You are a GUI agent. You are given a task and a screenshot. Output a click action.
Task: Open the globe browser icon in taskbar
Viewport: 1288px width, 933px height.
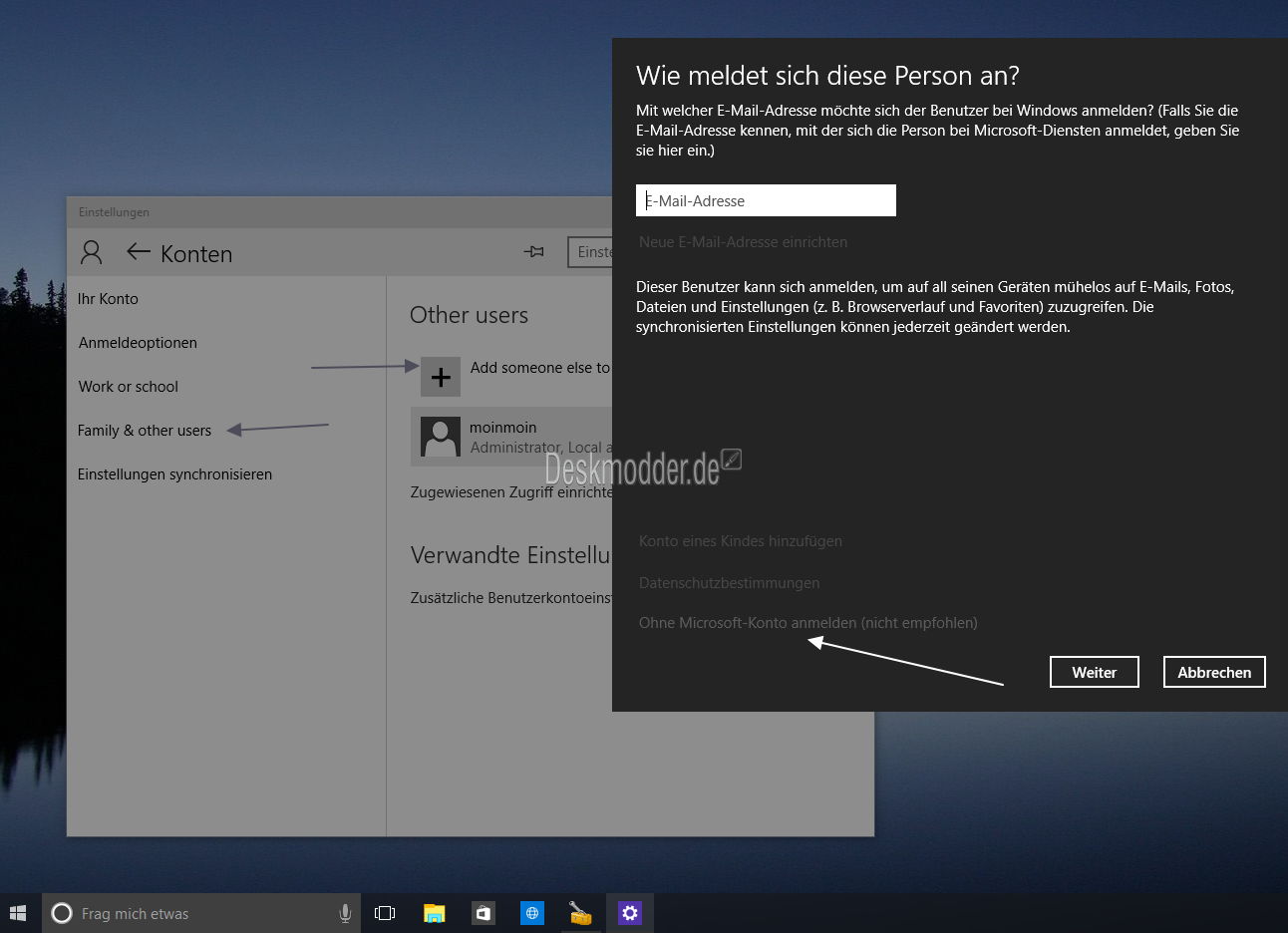532,913
